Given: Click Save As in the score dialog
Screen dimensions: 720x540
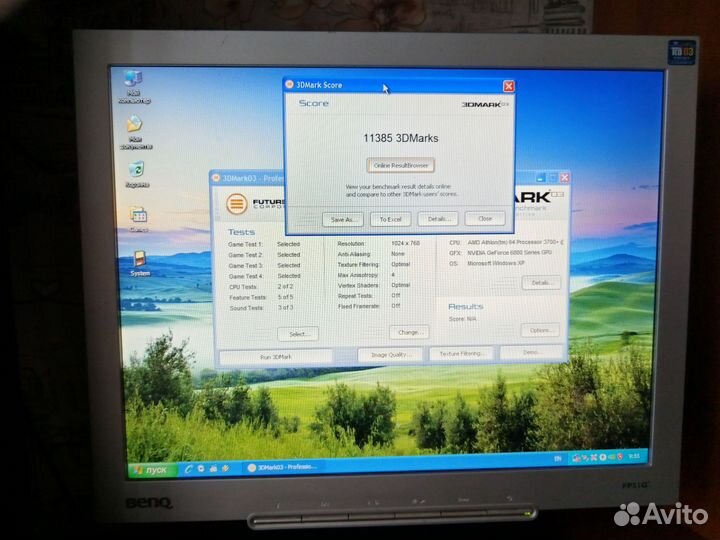Looking at the screenshot, I should coord(343,219).
